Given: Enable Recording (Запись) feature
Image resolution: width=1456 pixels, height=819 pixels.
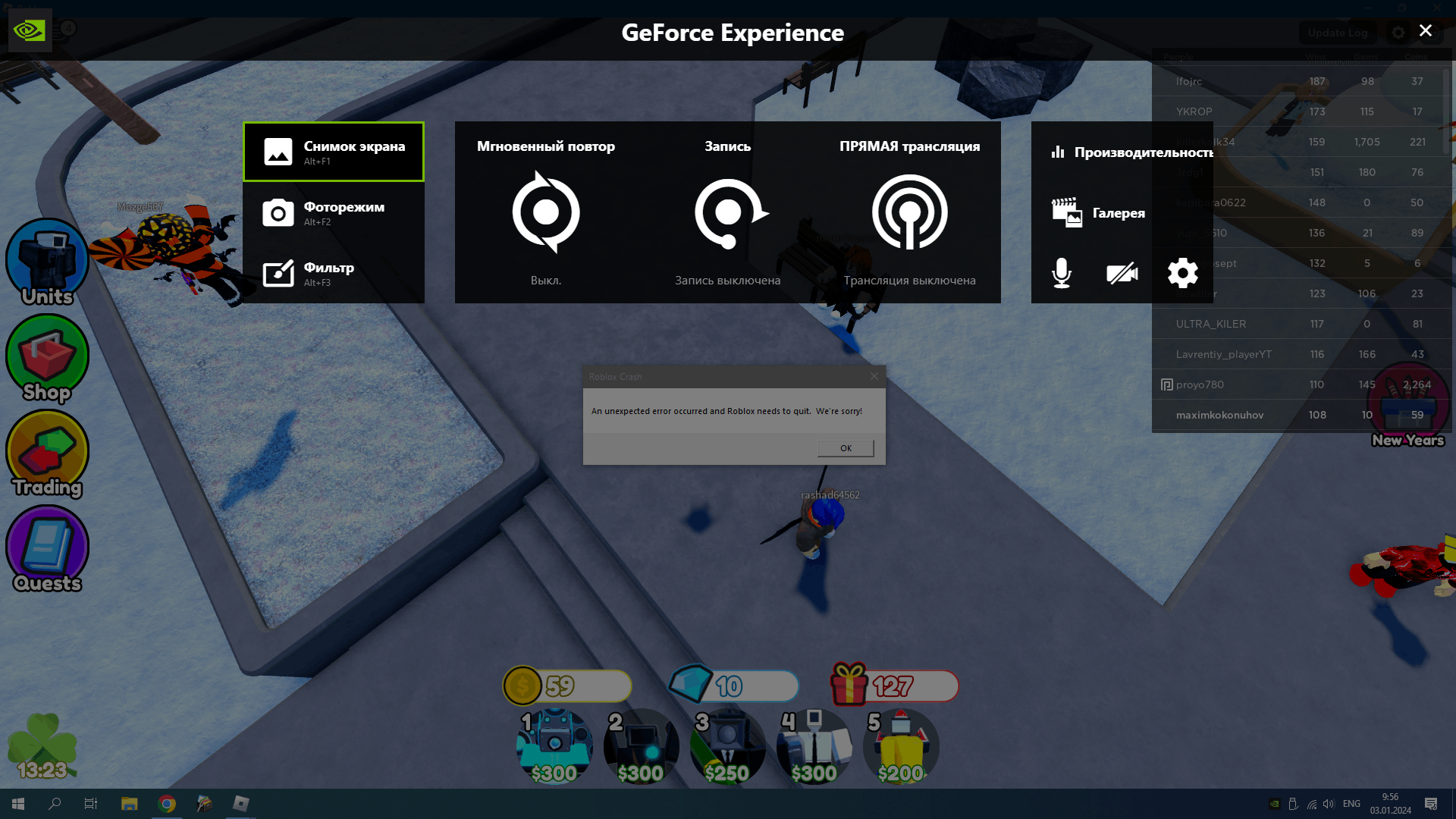Looking at the screenshot, I should point(727,211).
